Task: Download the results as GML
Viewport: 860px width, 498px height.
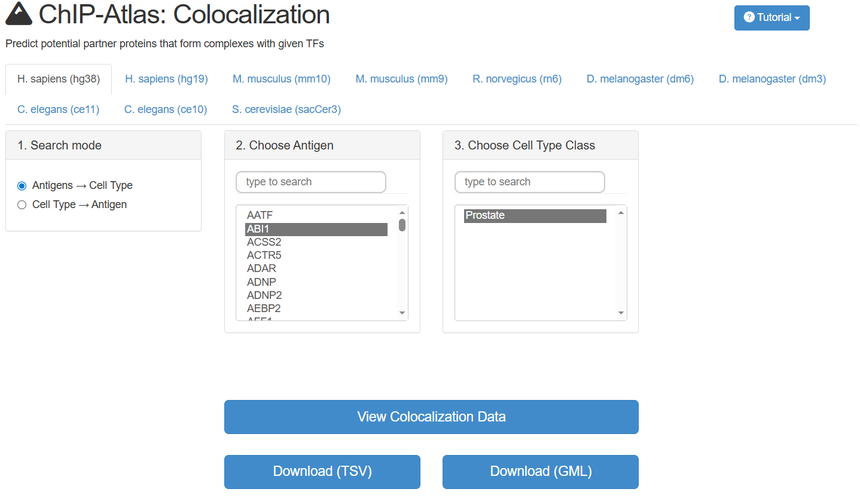Action: (x=540, y=471)
